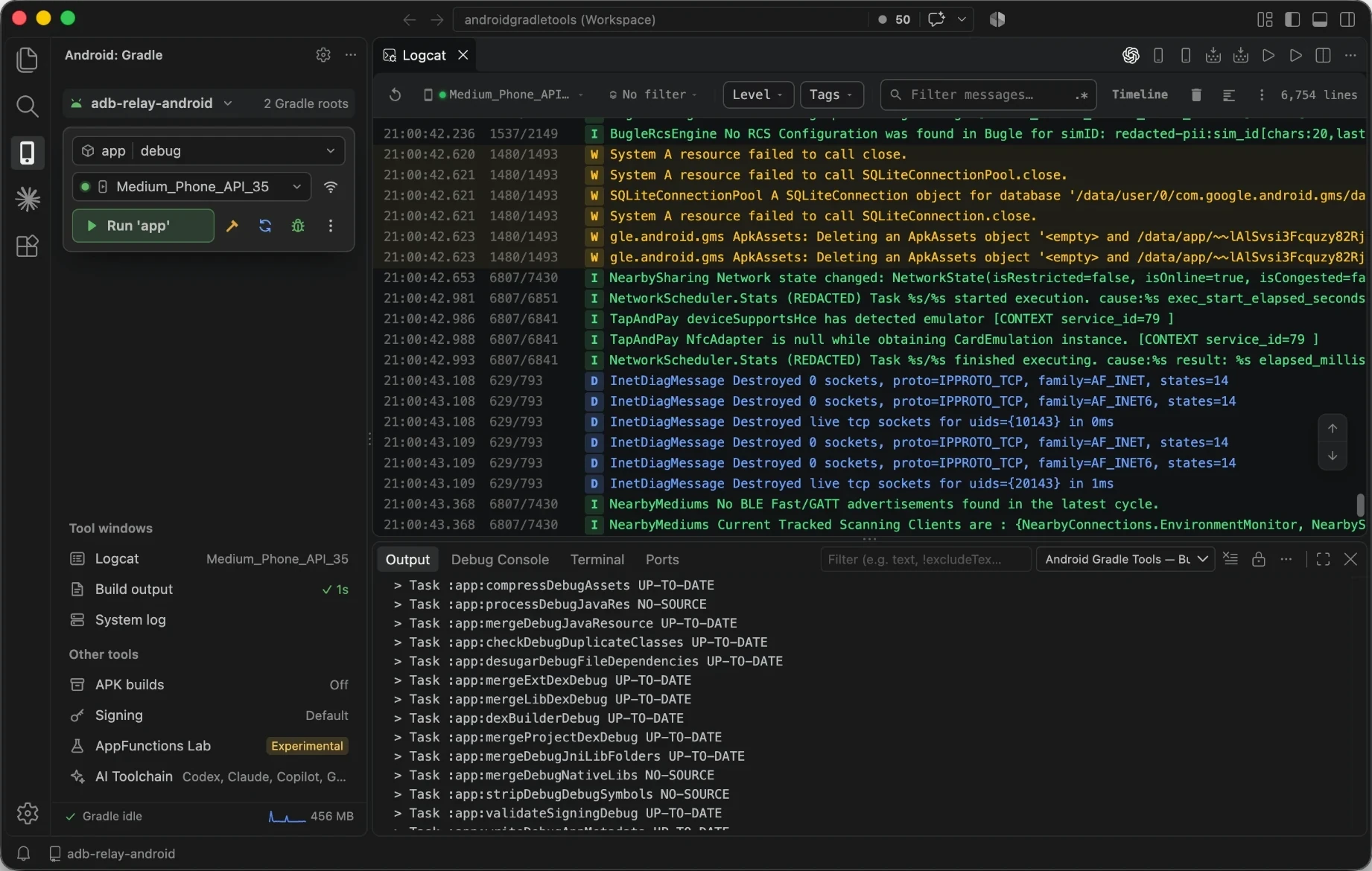Open the Explorer files icon in activity bar
This screenshot has height=871, width=1372.
pyautogui.click(x=28, y=60)
